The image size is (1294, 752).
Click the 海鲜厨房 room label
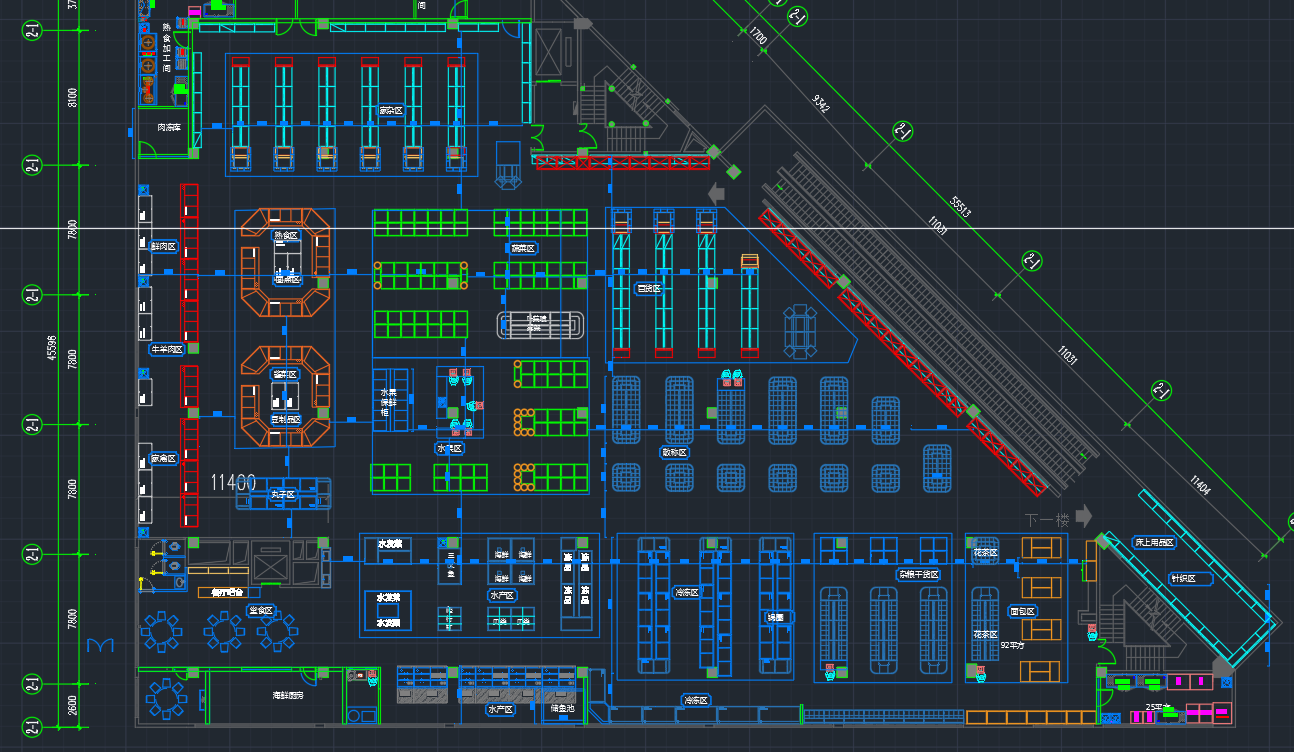288,694
